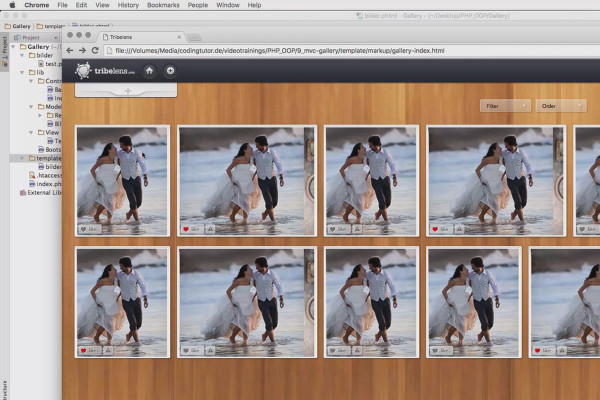Screen dimensions: 600x400
Task: Go back with browser back arrow
Action: click(70, 51)
